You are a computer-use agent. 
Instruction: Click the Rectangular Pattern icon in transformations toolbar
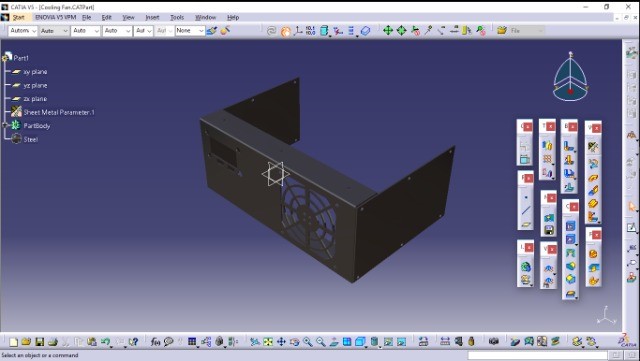[x=547, y=159]
